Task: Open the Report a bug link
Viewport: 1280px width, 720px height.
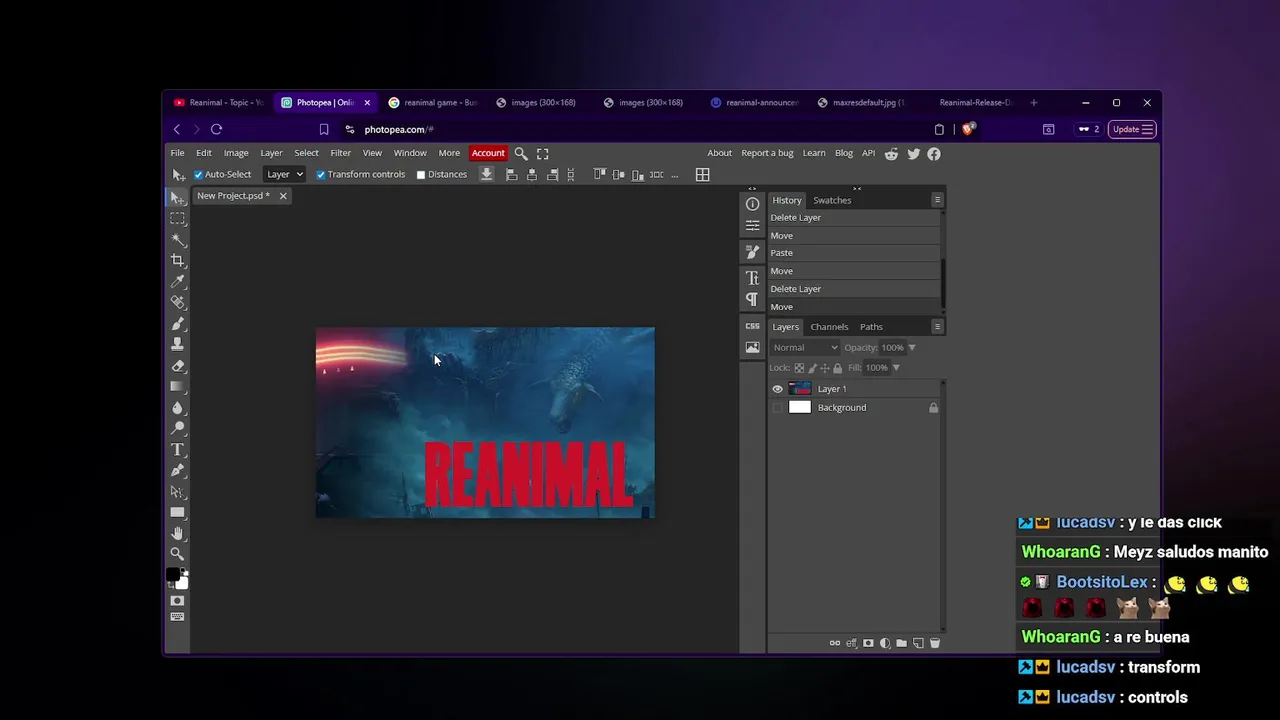Action: 767,153
